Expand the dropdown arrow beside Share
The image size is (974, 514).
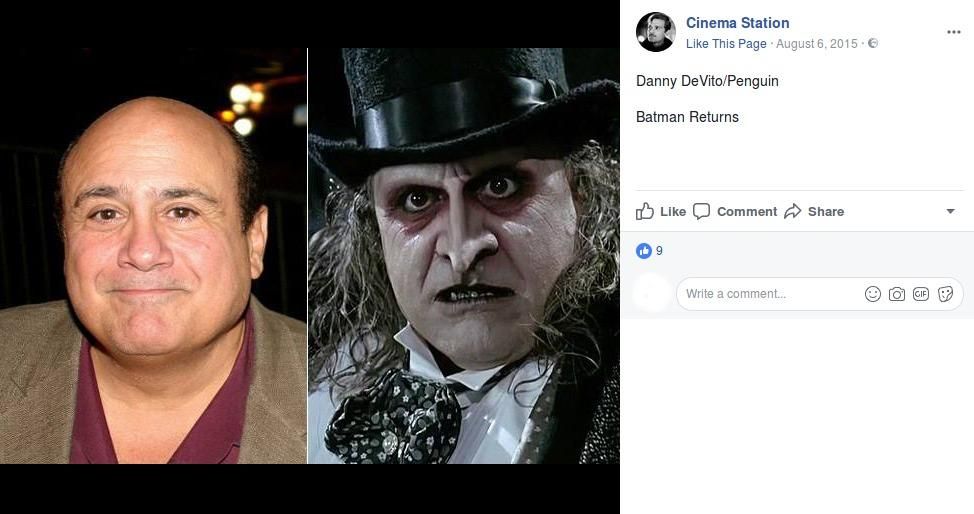click(950, 211)
